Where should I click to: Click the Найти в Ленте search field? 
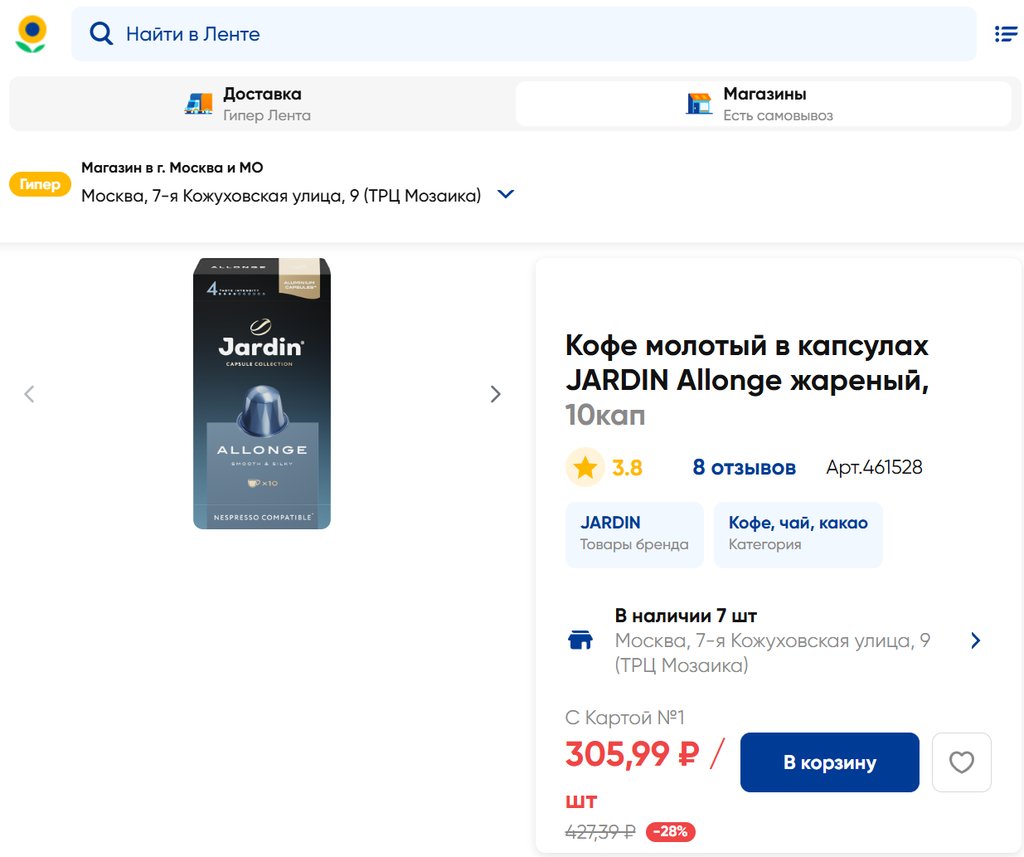(x=540, y=34)
